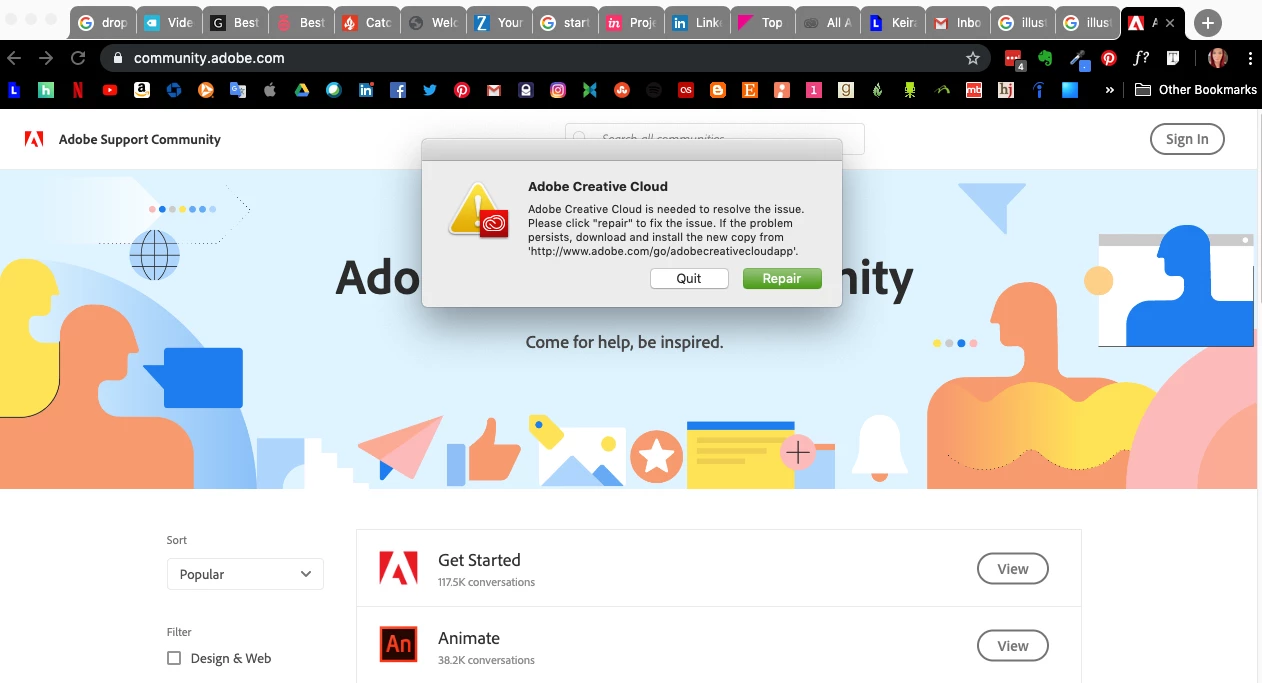Open the YouTube bookmark icon
Viewport: 1262px width, 683px height.
point(110,90)
